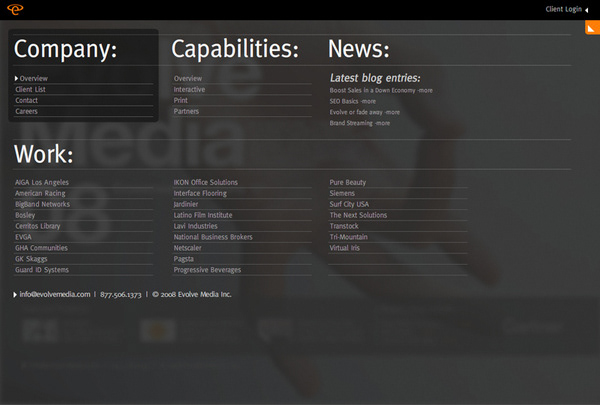The image size is (600, 405).
Task: View Tri-Mountain work
Action: pyautogui.click(x=348, y=237)
